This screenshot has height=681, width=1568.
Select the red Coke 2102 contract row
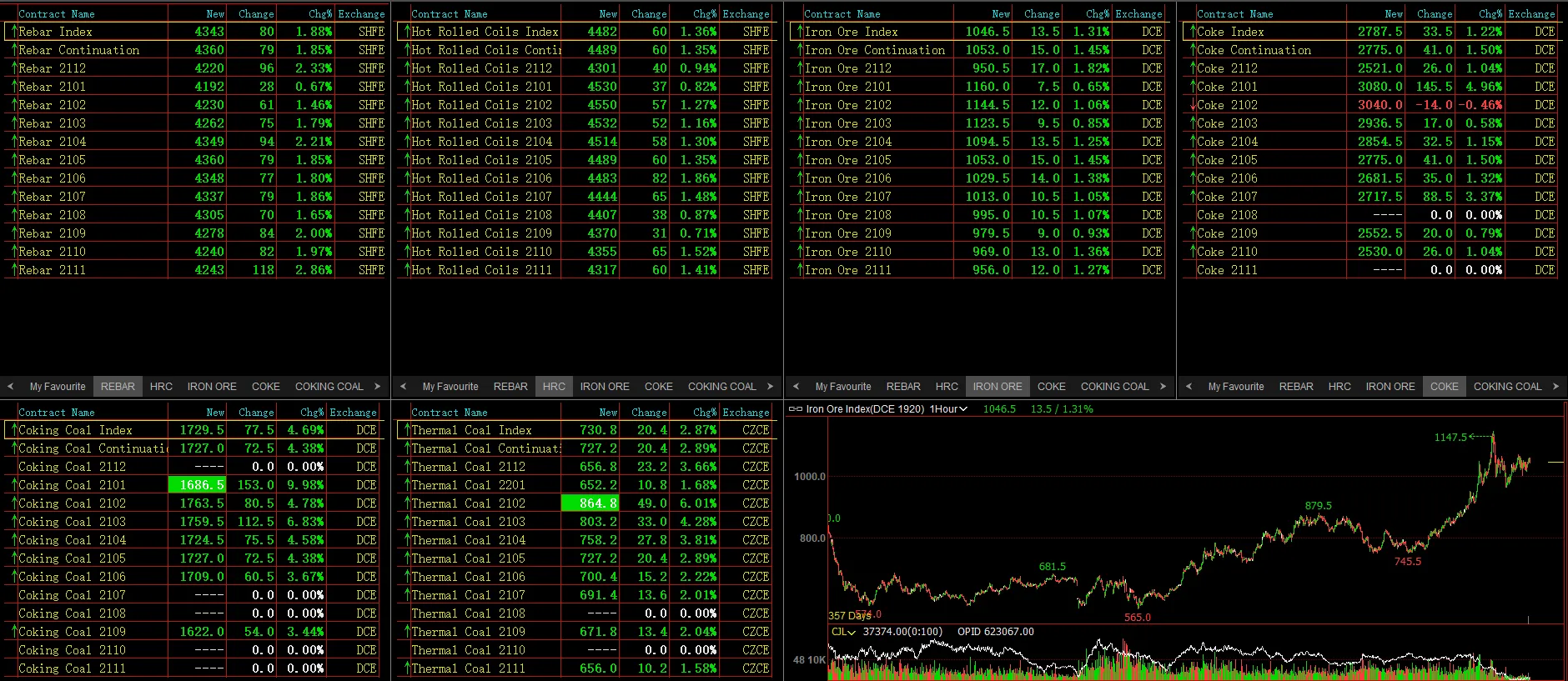tap(1370, 105)
